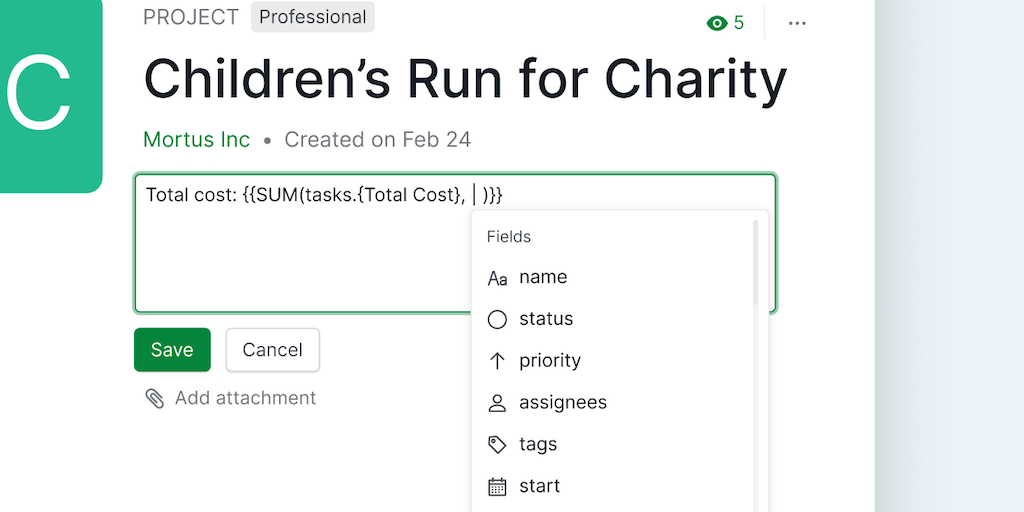Click the text icon beside name field
Image resolution: width=1024 pixels, height=512 pixels.
tap(497, 278)
